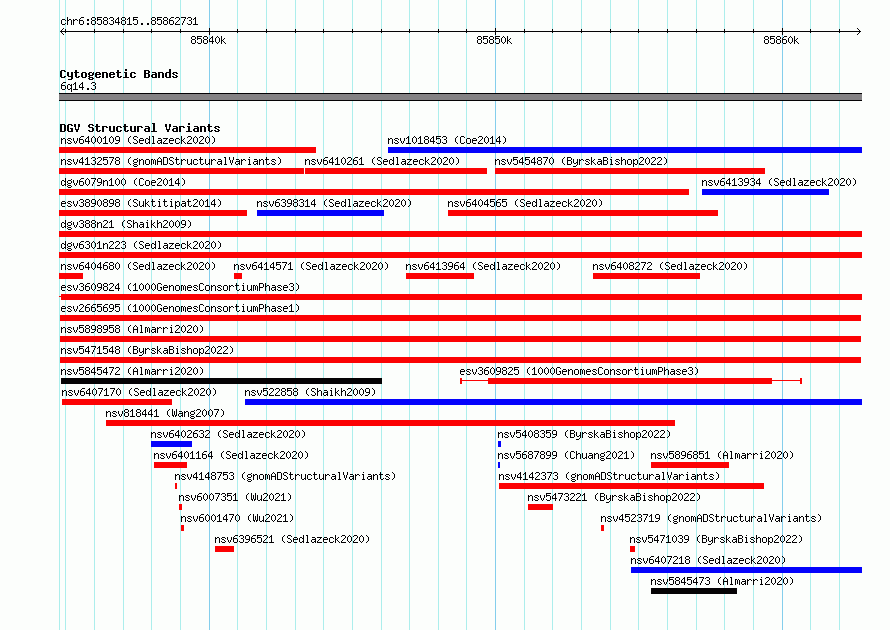The width and height of the screenshot is (890, 630).
Task: Open the nsv5845473 (Almarri2020) variant label
Action: (722, 581)
